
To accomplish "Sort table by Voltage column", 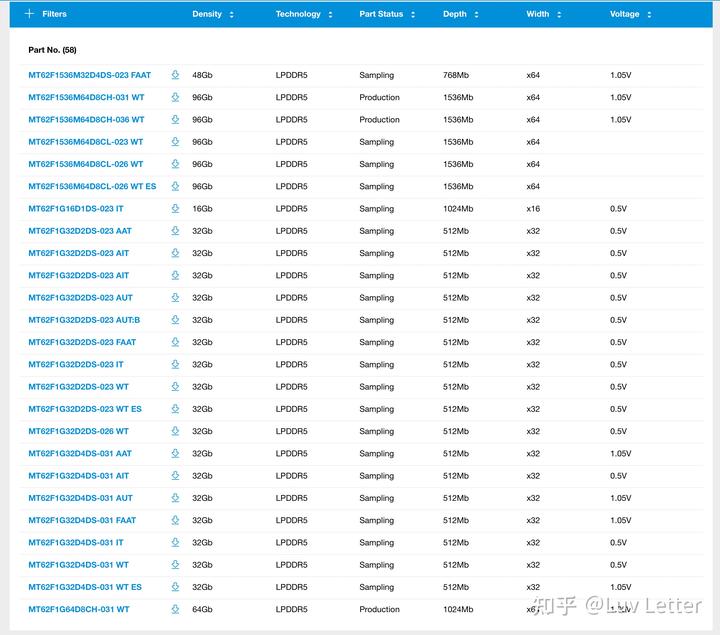I will pos(649,15).
